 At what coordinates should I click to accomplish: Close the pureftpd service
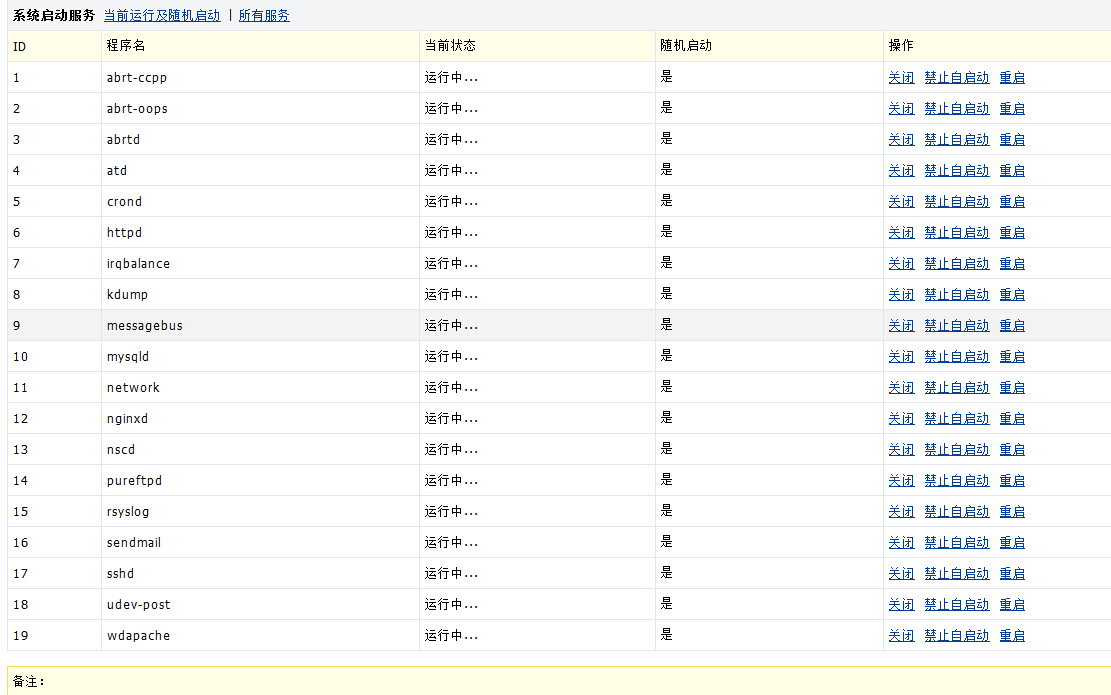[x=901, y=480]
